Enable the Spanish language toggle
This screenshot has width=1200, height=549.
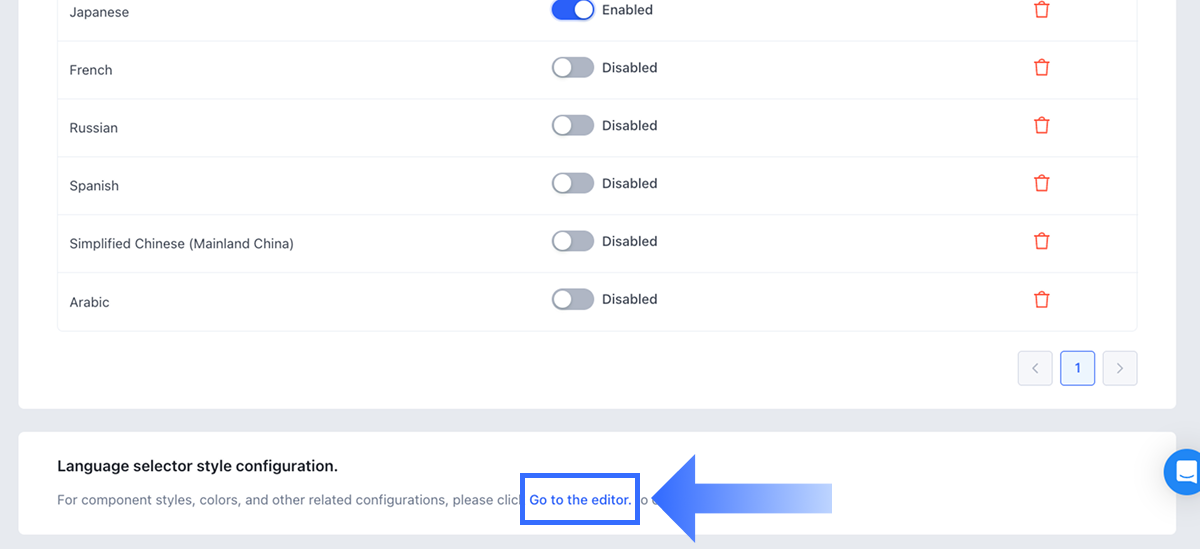[573, 184]
